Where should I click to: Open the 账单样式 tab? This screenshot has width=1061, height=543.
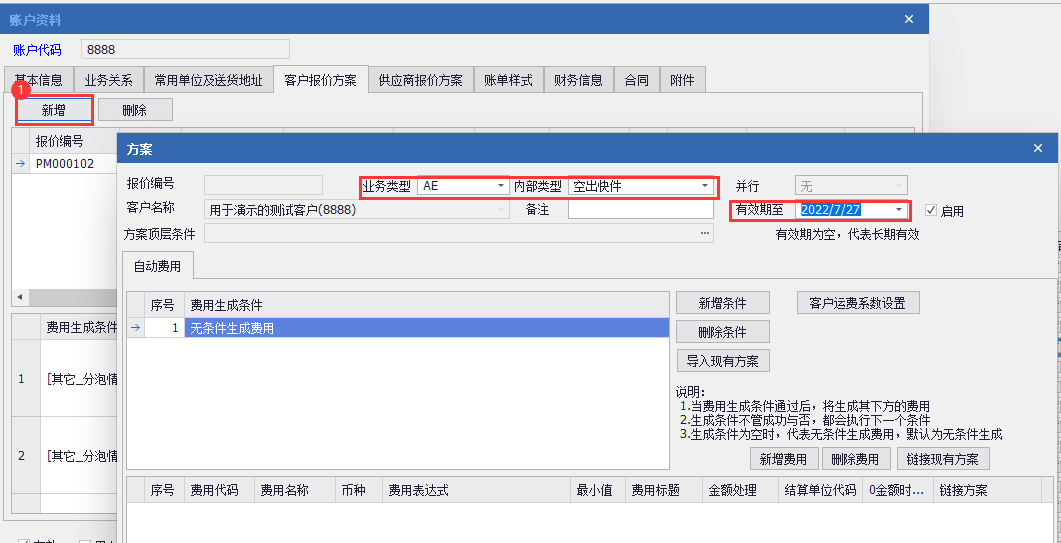[508, 80]
